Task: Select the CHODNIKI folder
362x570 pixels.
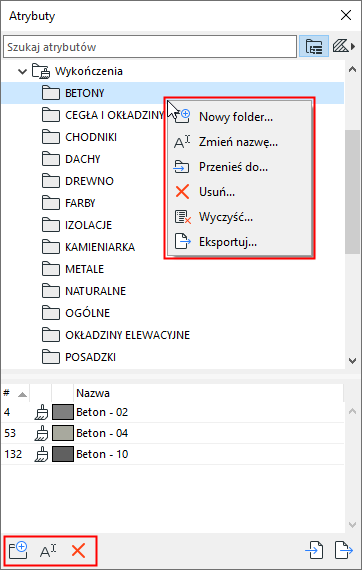Action: point(91,137)
